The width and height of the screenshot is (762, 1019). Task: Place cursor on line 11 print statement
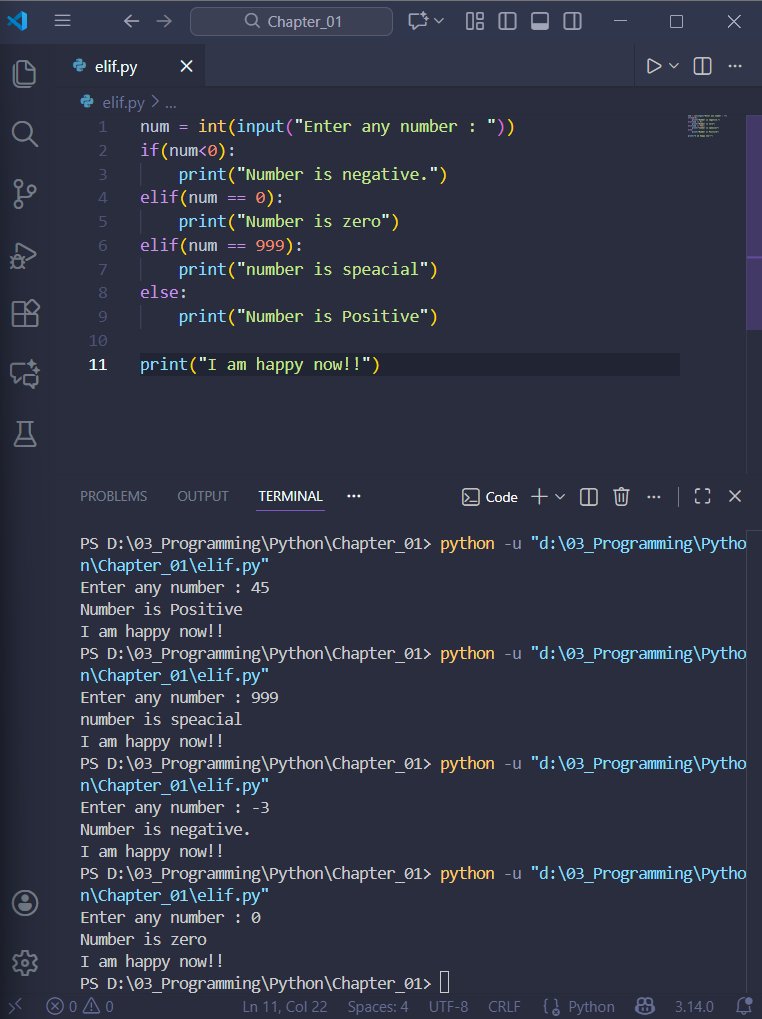(260, 365)
